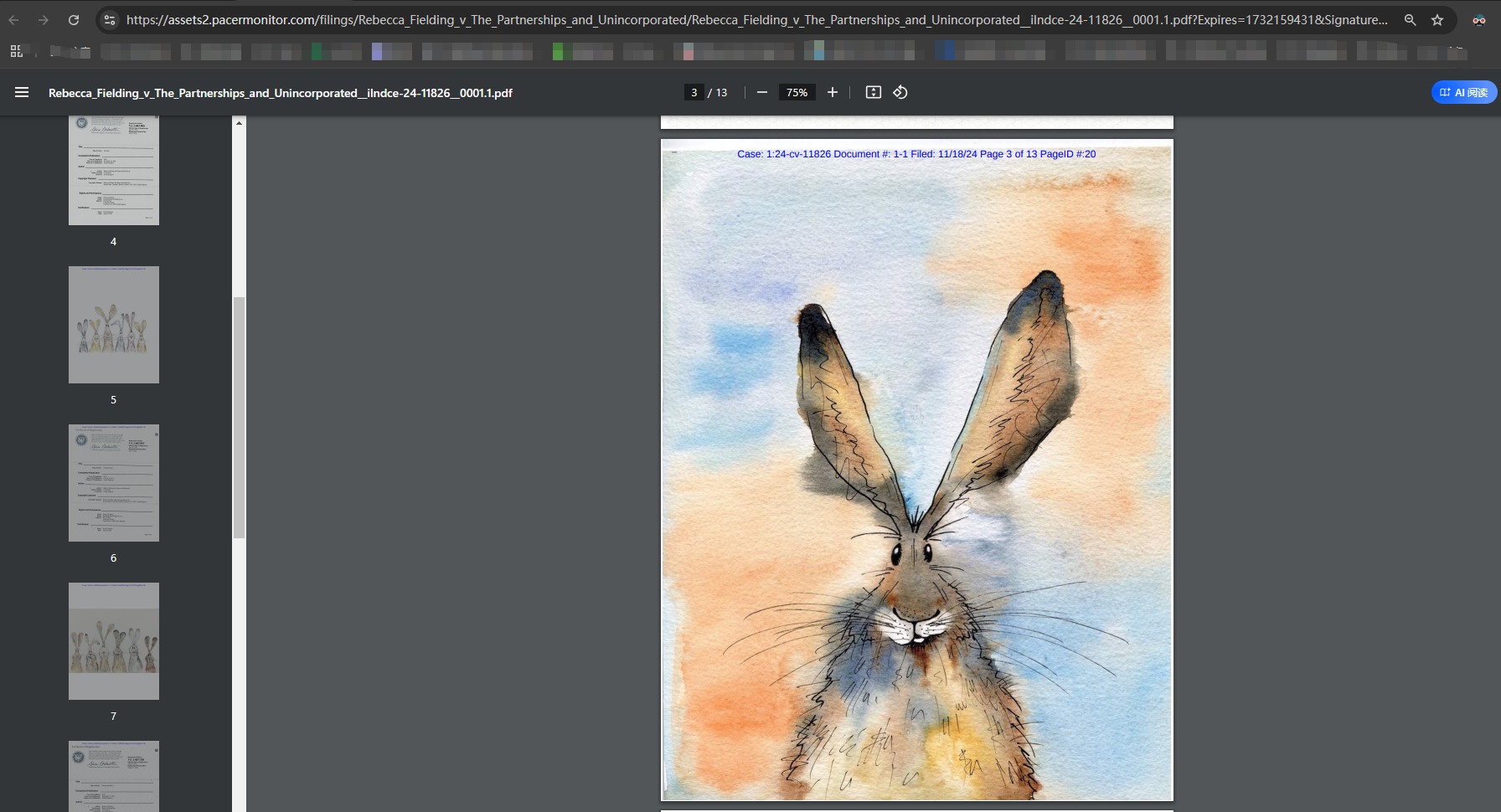Click the sidebar scrollbar up arrow
Image resolution: width=1501 pixels, height=812 pixels.
point(240,123)
